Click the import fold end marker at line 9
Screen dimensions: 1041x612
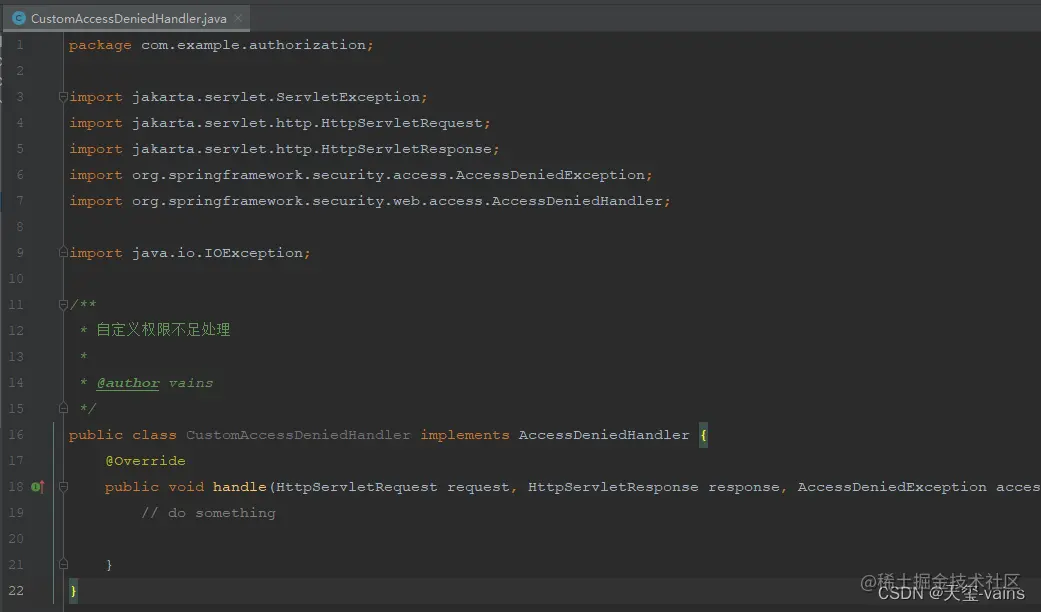(63, 252)
